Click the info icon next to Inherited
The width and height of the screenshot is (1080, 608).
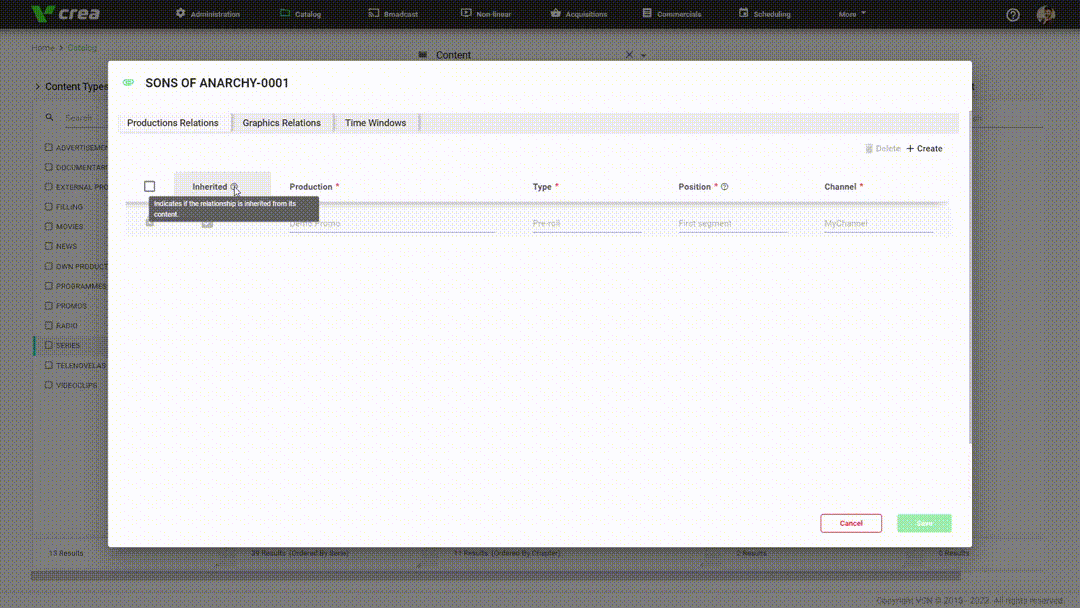pos(234,187)
